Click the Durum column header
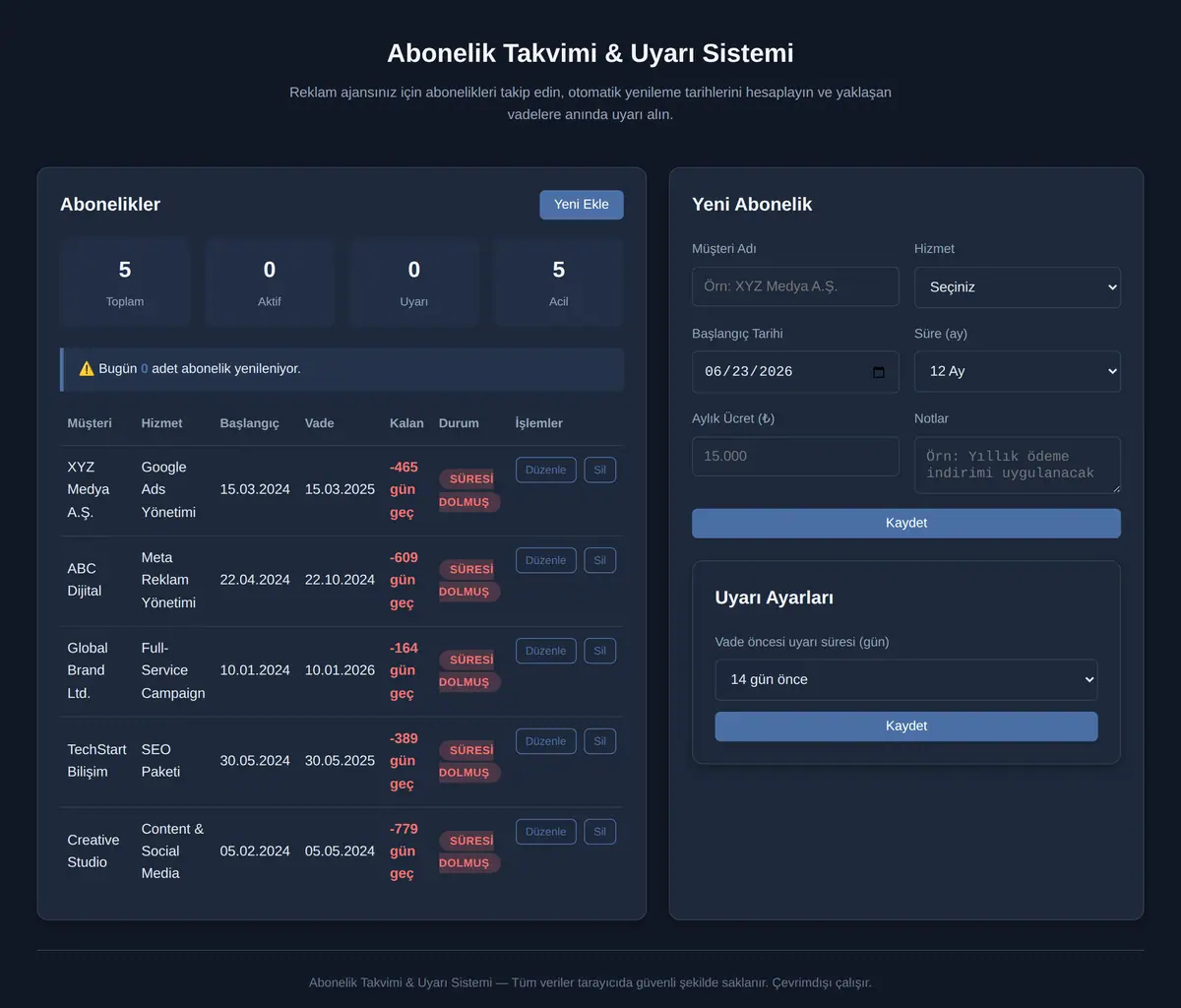1181x1008 pixels. (x=459, y=423)
